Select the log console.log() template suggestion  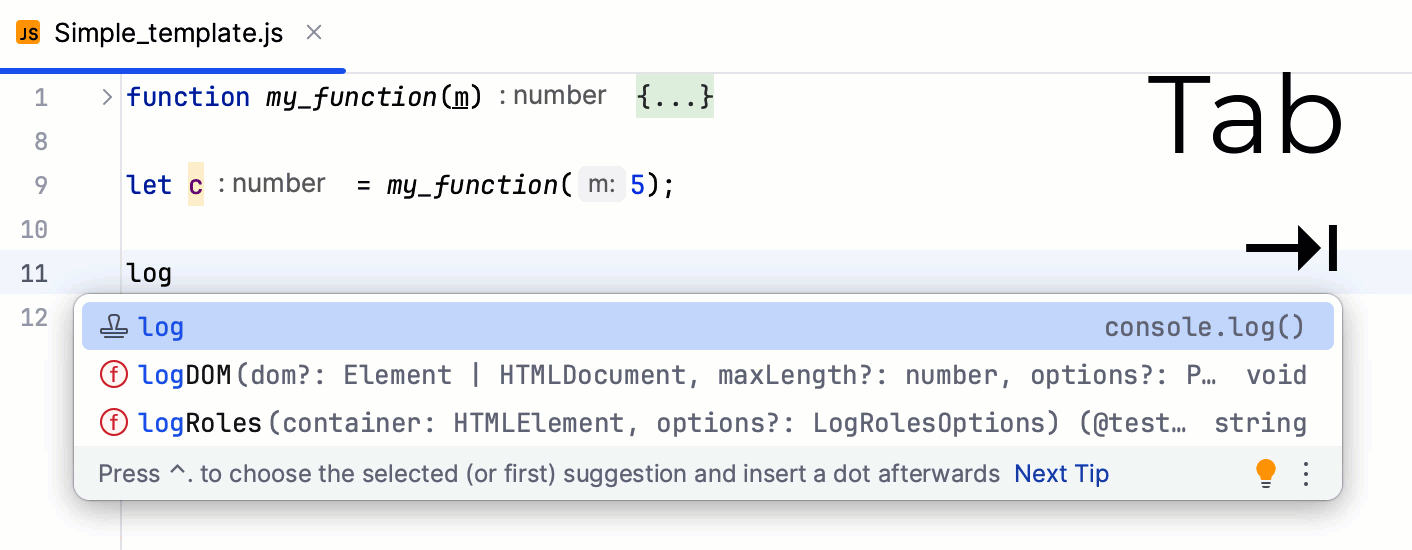coord(700,327)
